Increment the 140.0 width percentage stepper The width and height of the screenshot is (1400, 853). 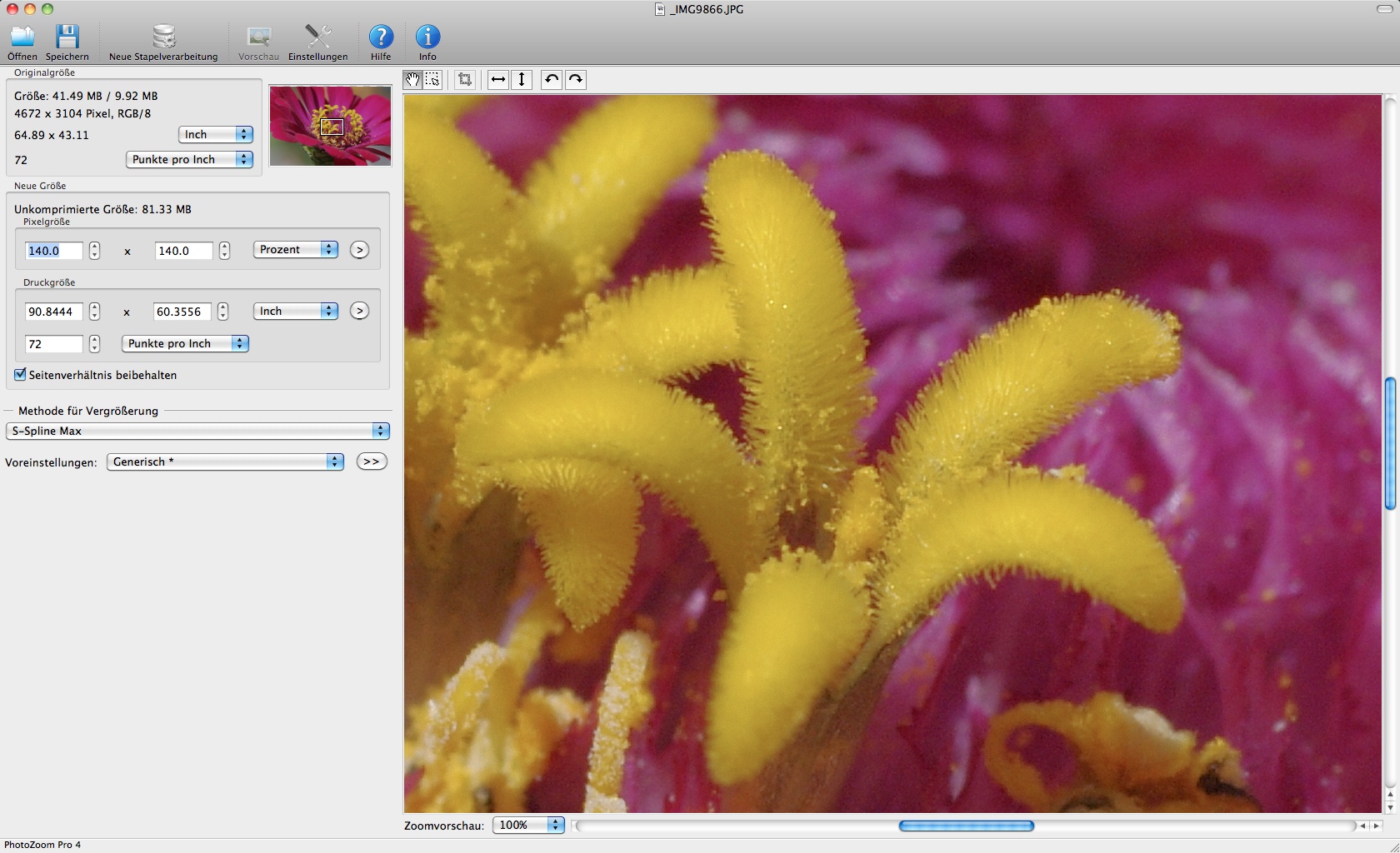94,247
